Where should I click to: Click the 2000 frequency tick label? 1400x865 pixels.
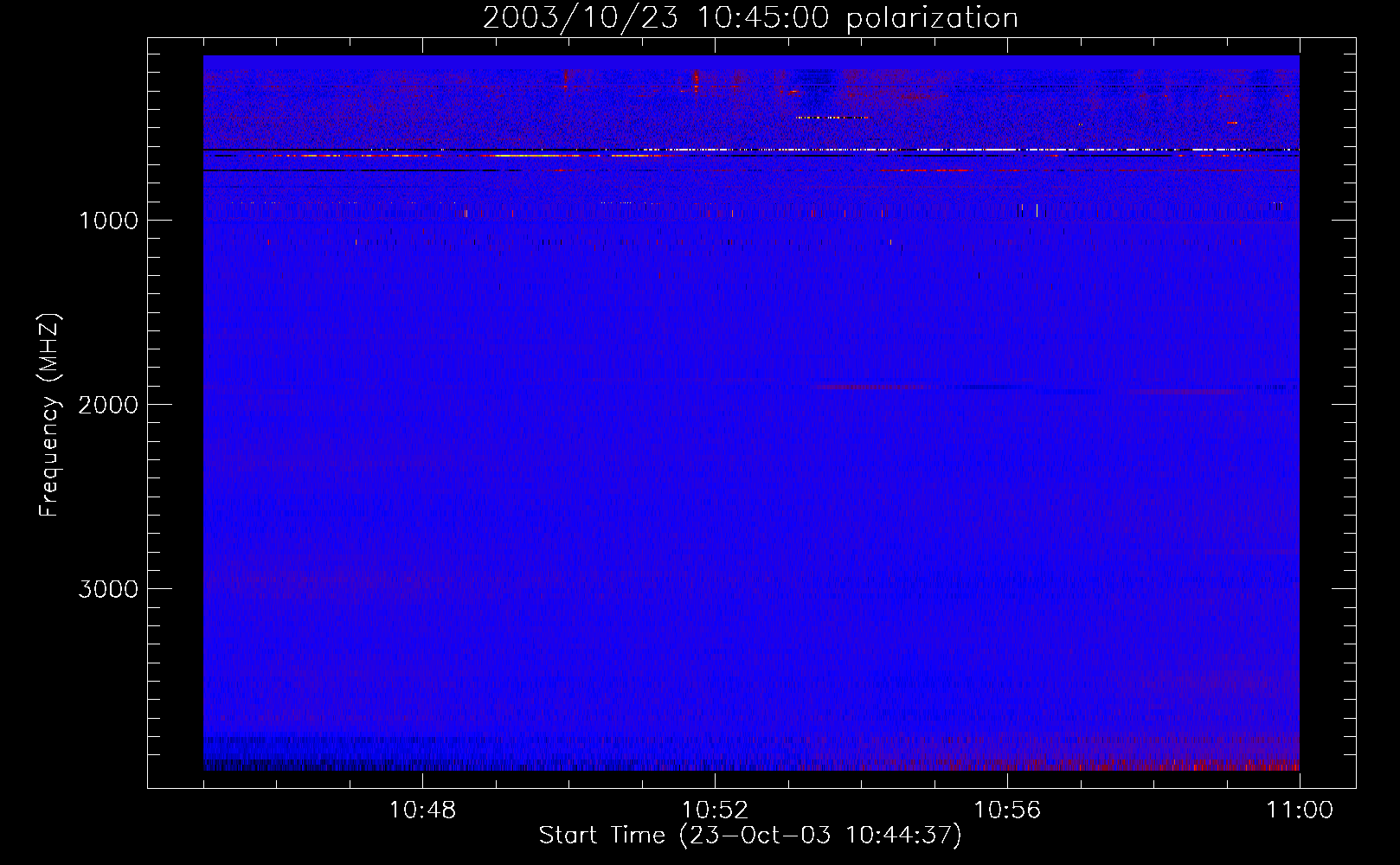pos(108,405)
